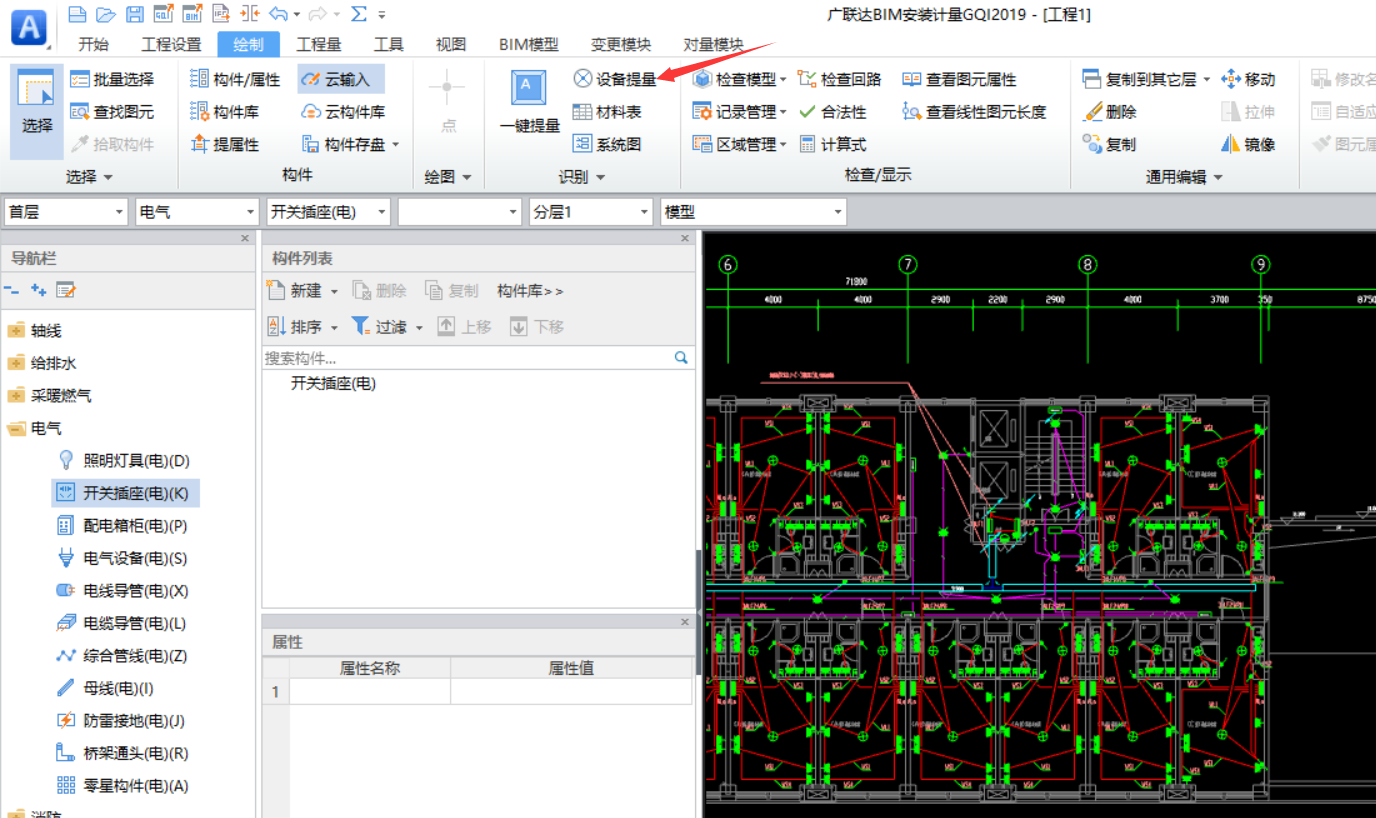The image size is (1376, 818).
Task: Close the 导航栏 panel
Action: [x=246, y=238]
